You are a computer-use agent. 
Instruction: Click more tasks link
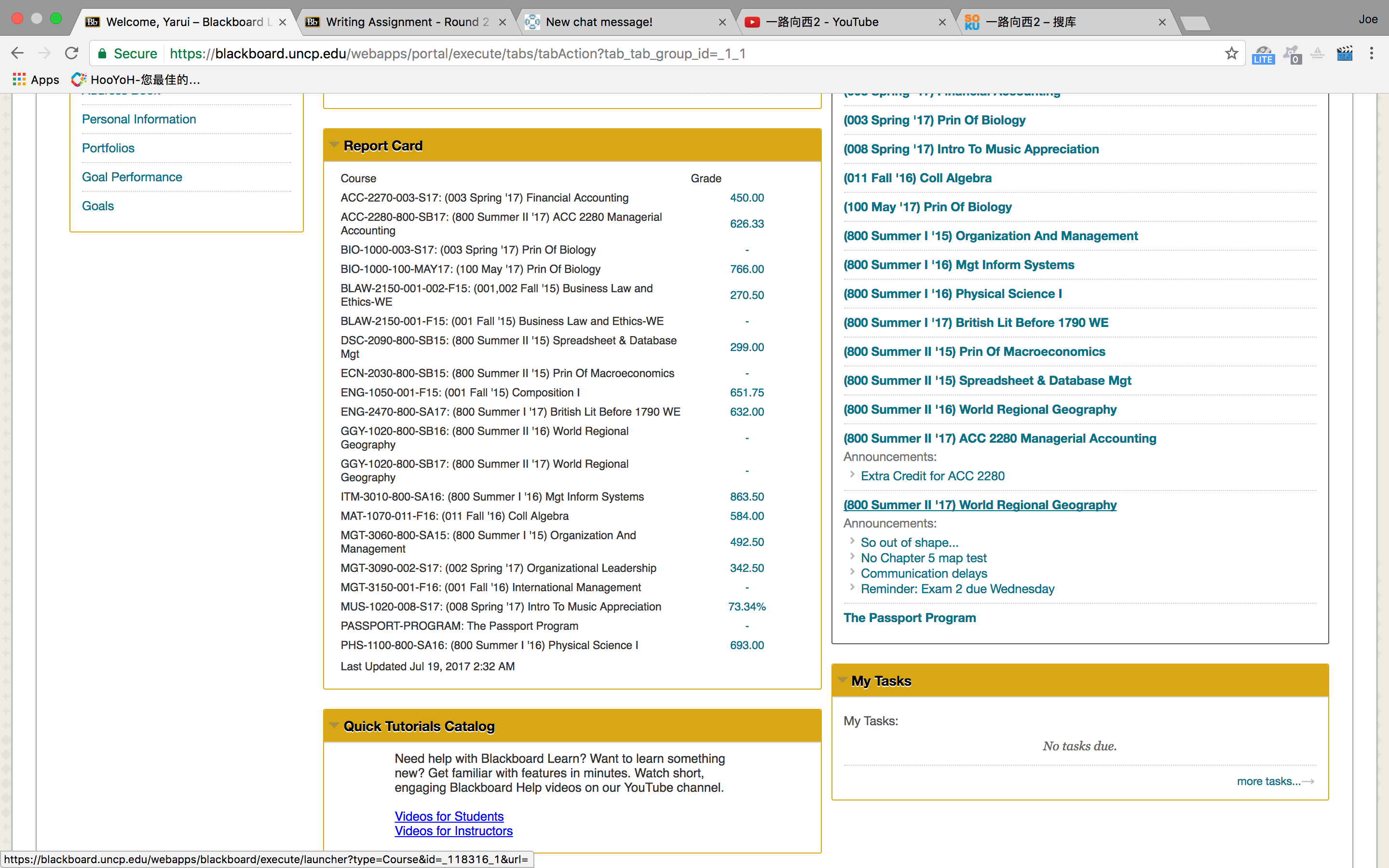coord(1275,781)
